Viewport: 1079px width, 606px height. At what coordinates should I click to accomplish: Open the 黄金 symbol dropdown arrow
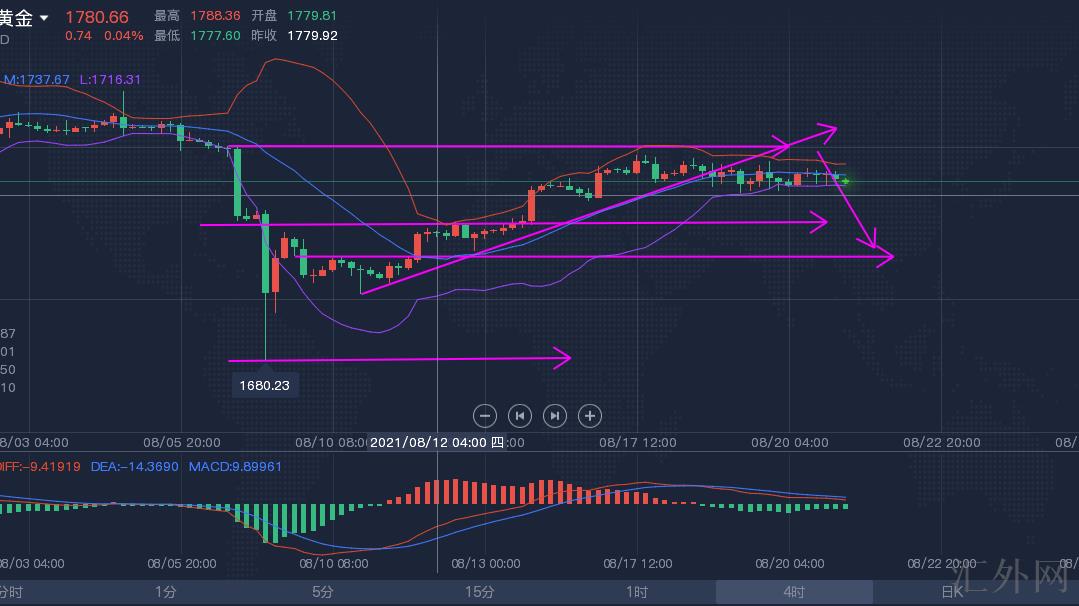click(44, 18)
